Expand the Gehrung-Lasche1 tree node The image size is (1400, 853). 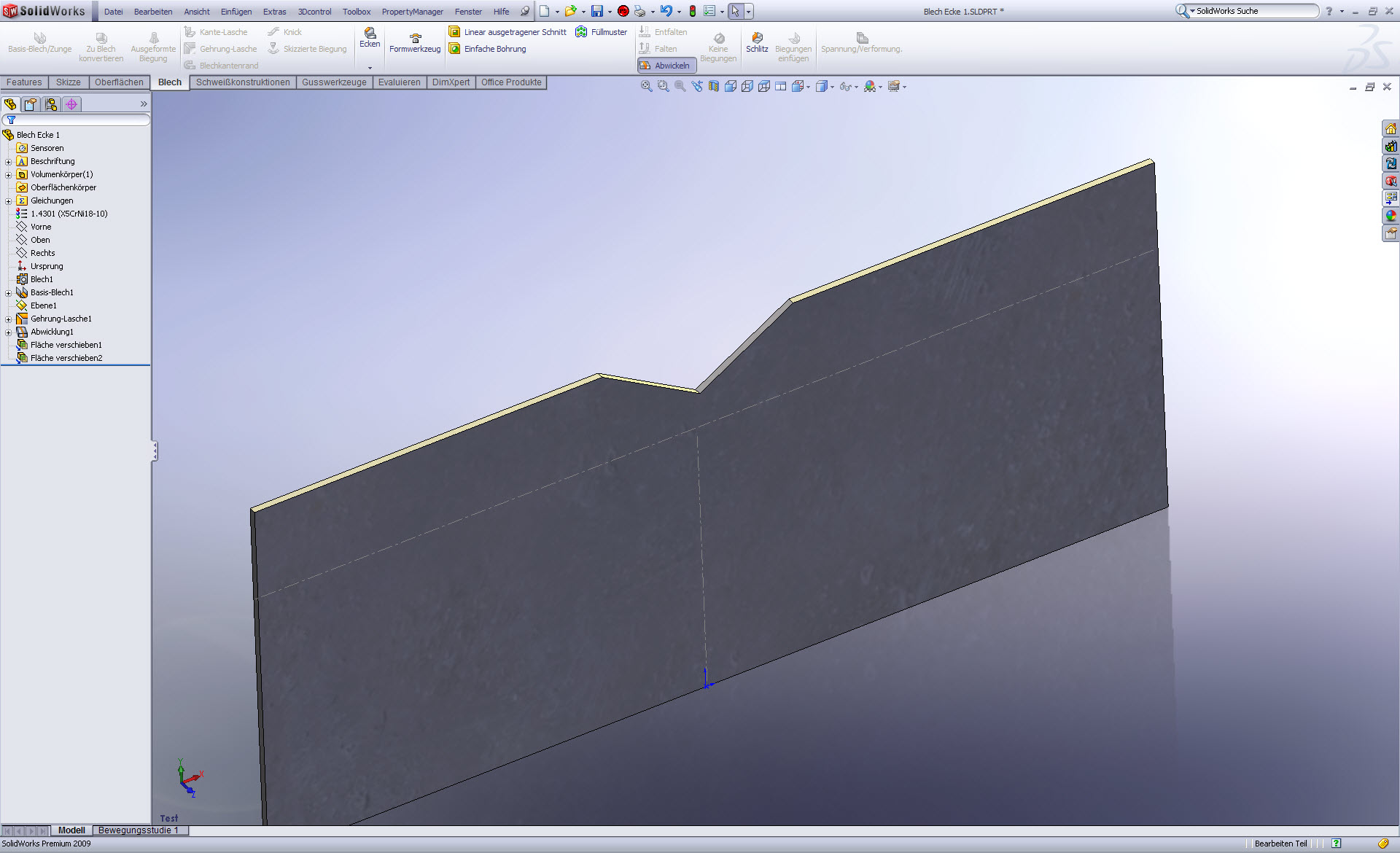pyautogui.click(x=8, y=319)
